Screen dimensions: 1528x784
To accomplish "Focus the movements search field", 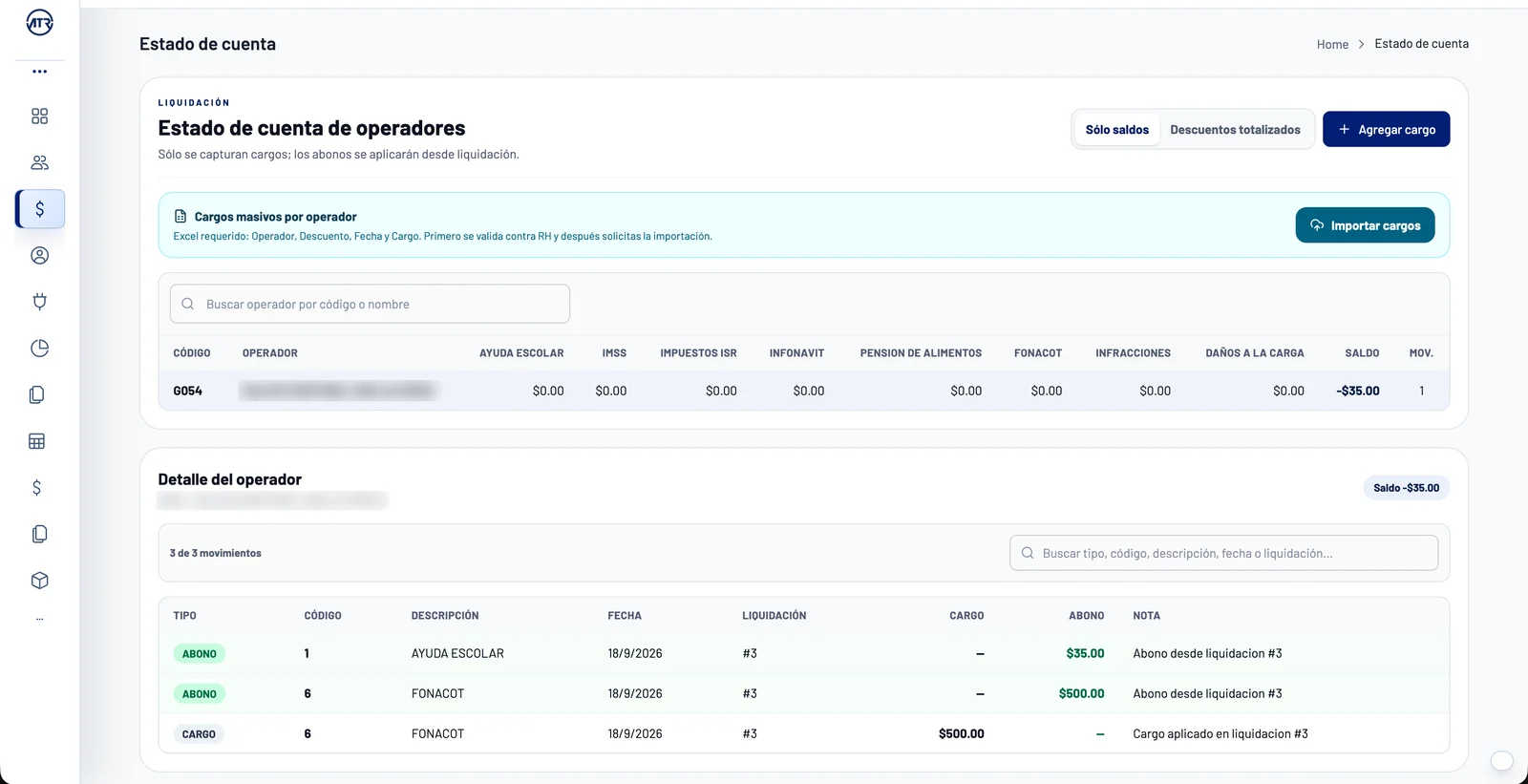I will coord(1223,553).
